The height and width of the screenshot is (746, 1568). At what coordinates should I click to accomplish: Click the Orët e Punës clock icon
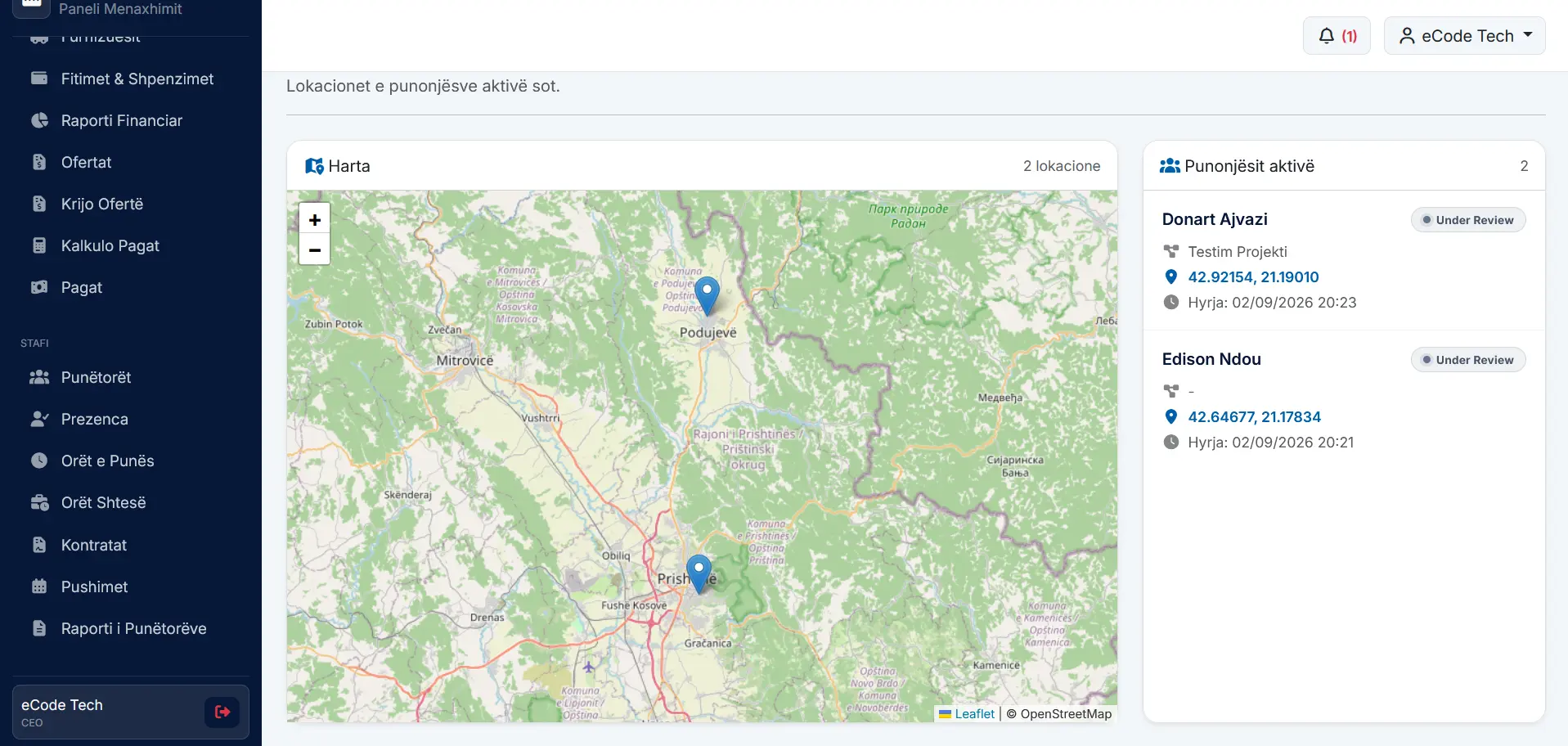pos(39,461)
